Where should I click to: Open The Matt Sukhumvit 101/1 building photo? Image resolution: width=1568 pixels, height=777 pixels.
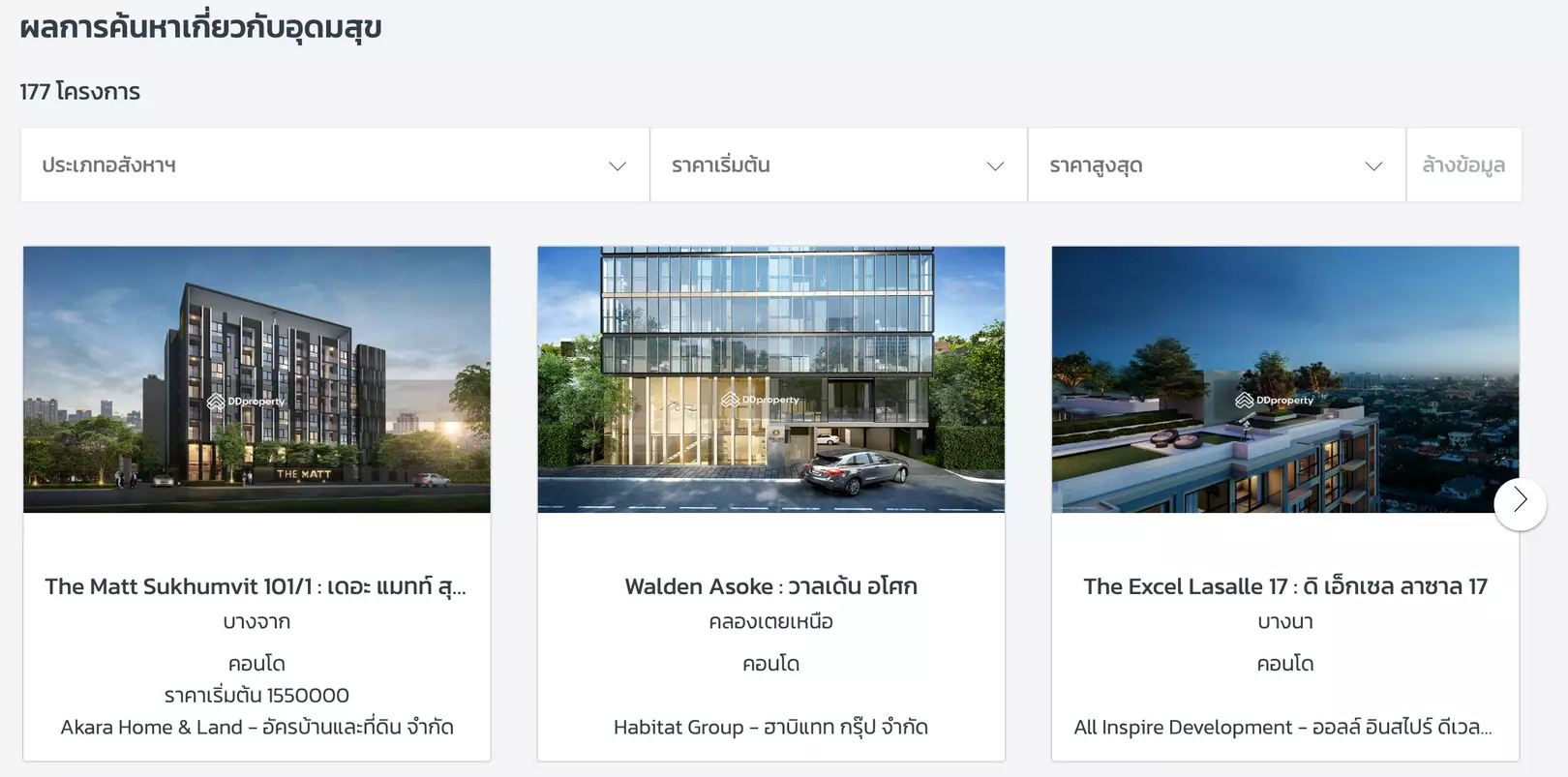[256, 379]
